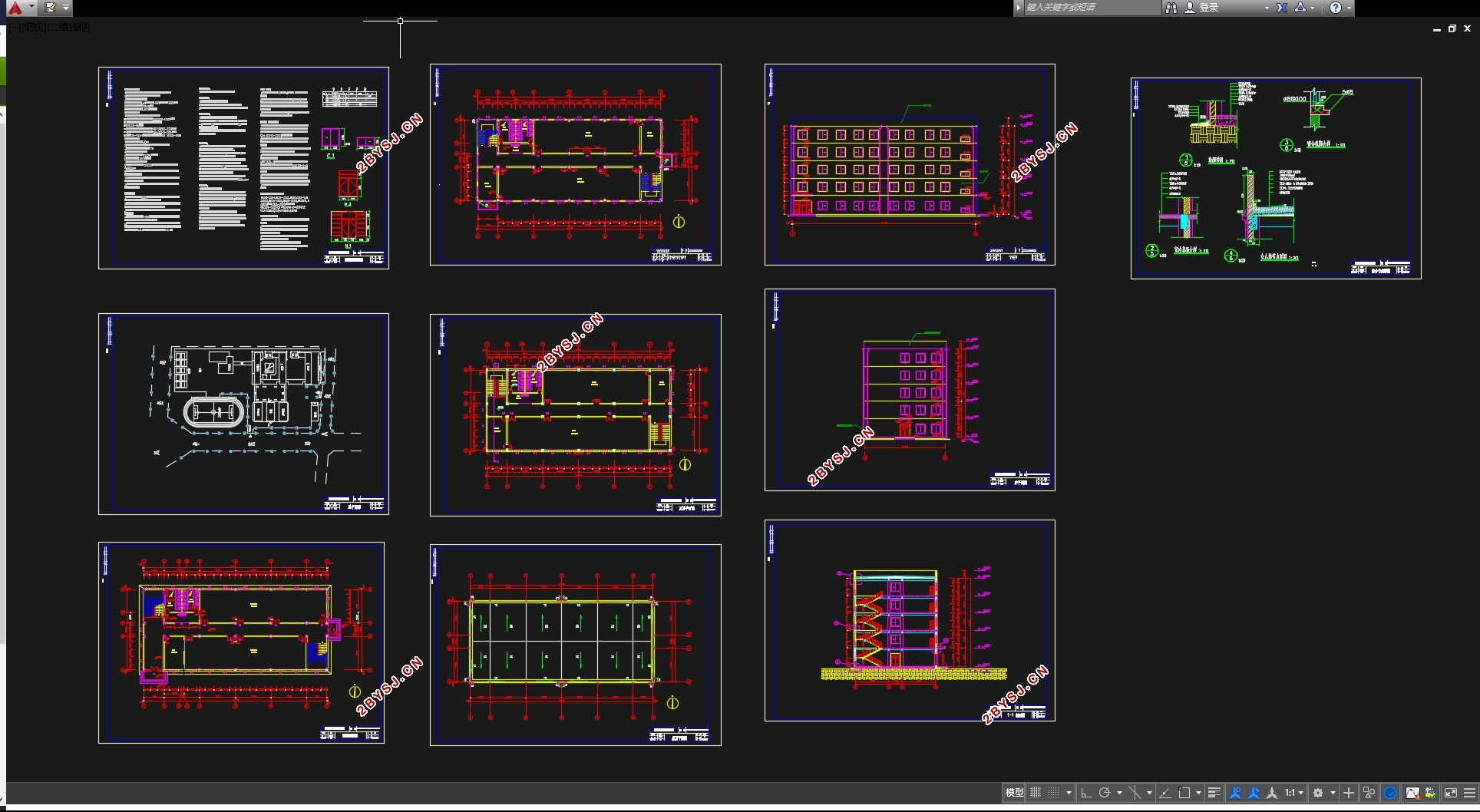Click the annotation scale icon beside 1:1
Viewport: 1480px width, 812px height.
coord(1272,793)
